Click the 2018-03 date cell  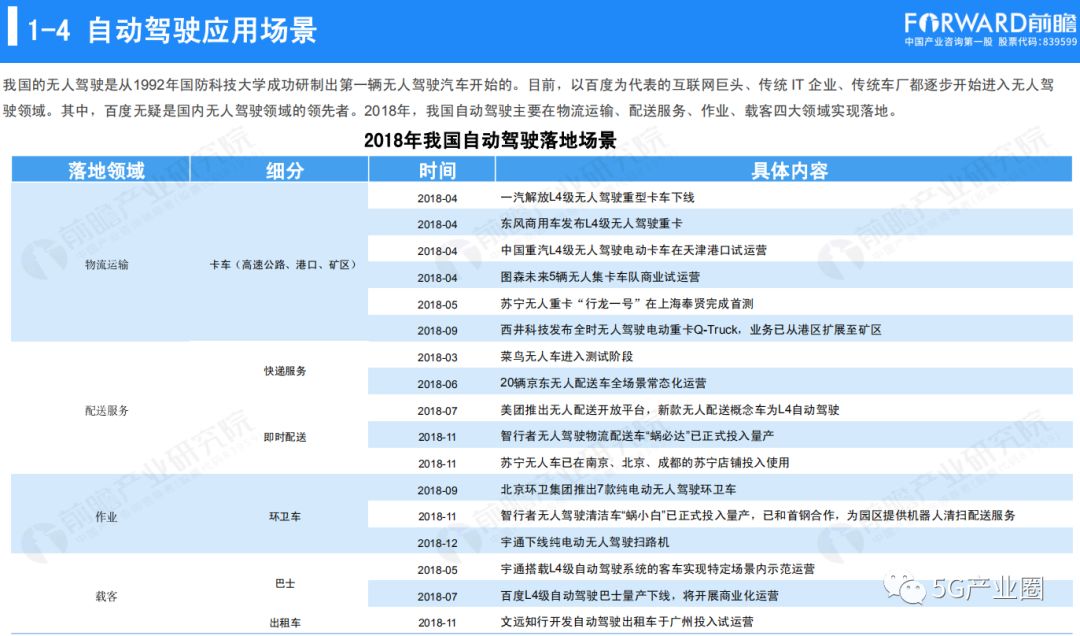(437, 358)
